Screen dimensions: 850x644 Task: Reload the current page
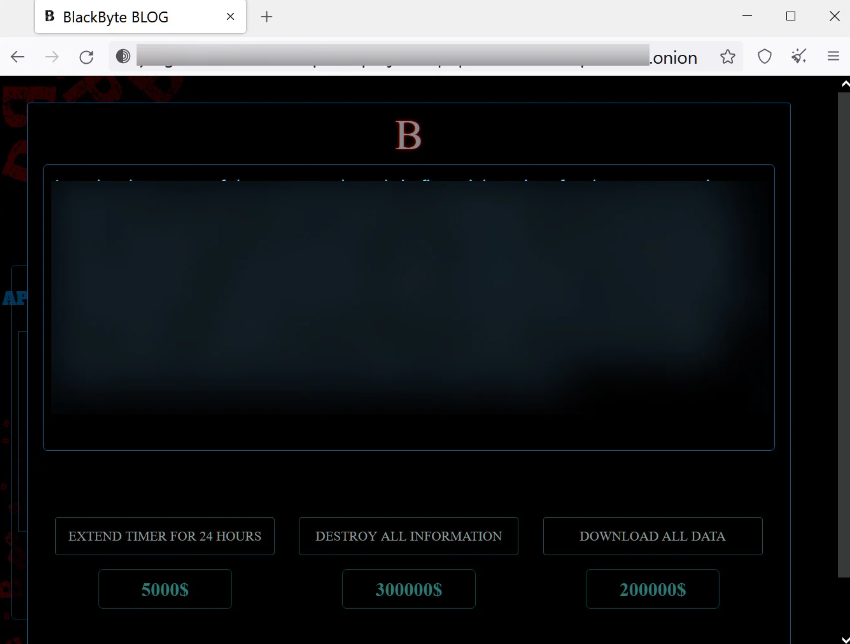coord(86,56)
